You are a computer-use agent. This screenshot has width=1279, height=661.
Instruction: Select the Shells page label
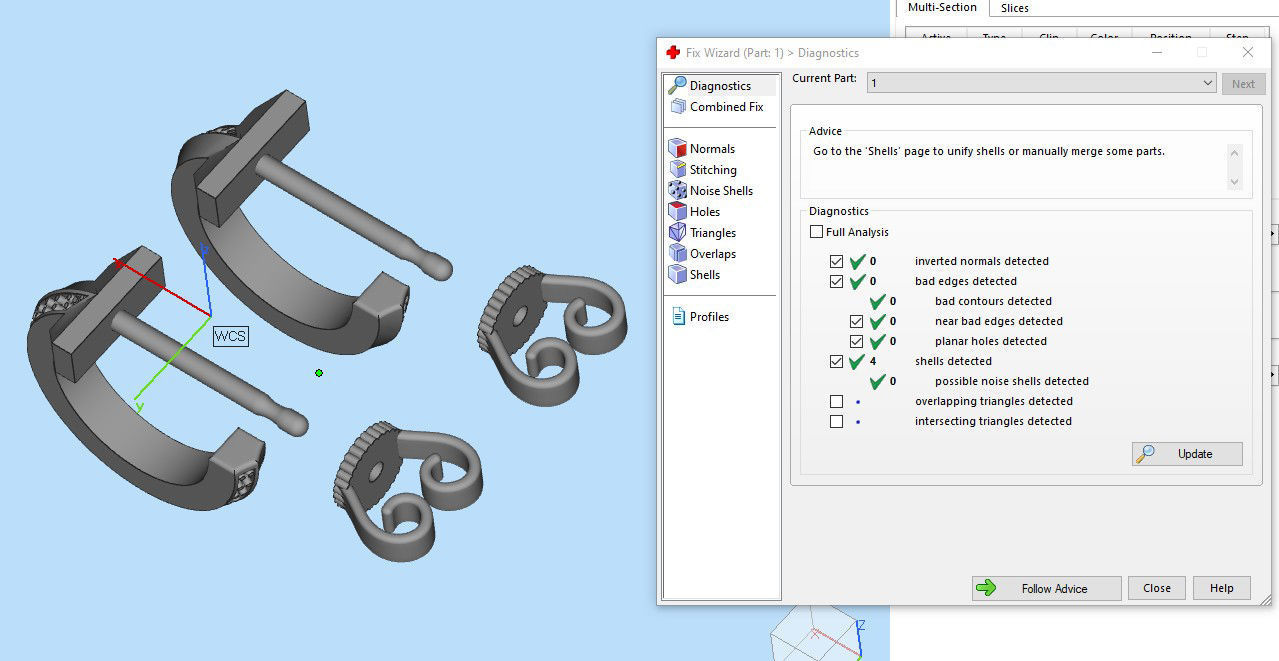point(705,275)
